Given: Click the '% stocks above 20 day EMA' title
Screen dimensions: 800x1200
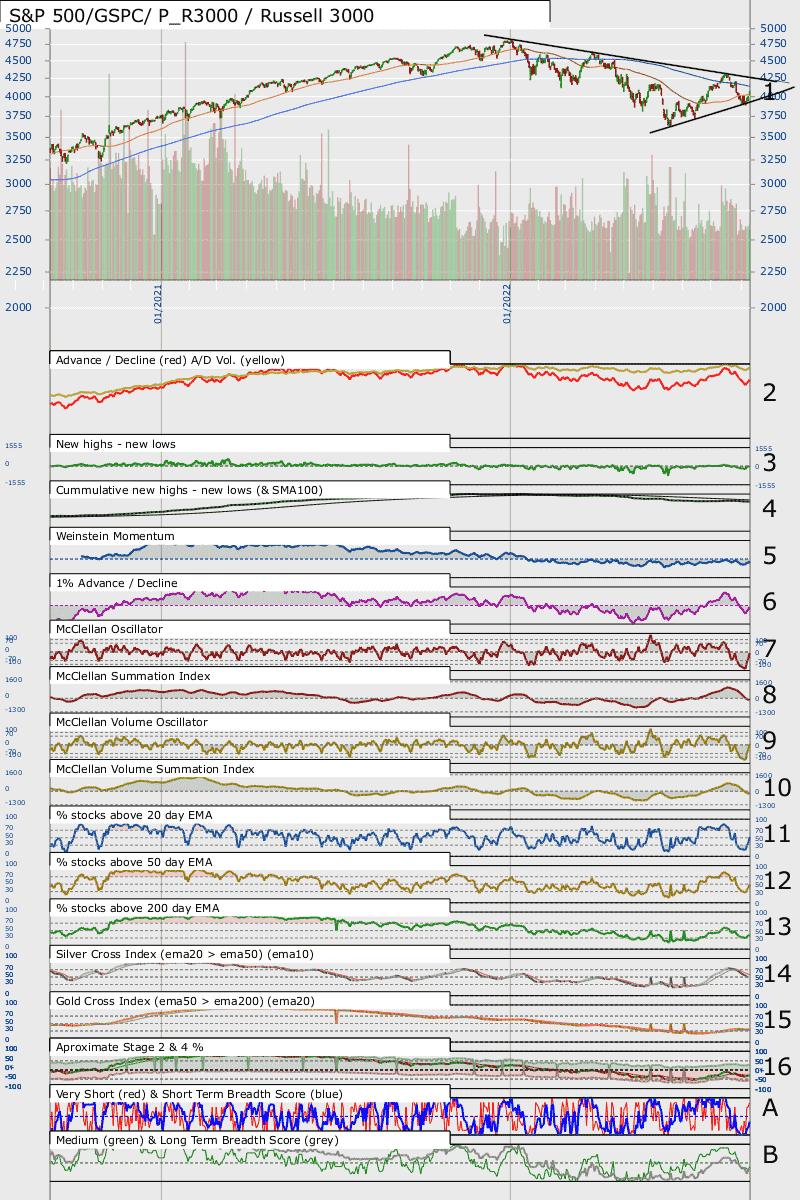Looking at the screenshot, I should pos(134,813).
